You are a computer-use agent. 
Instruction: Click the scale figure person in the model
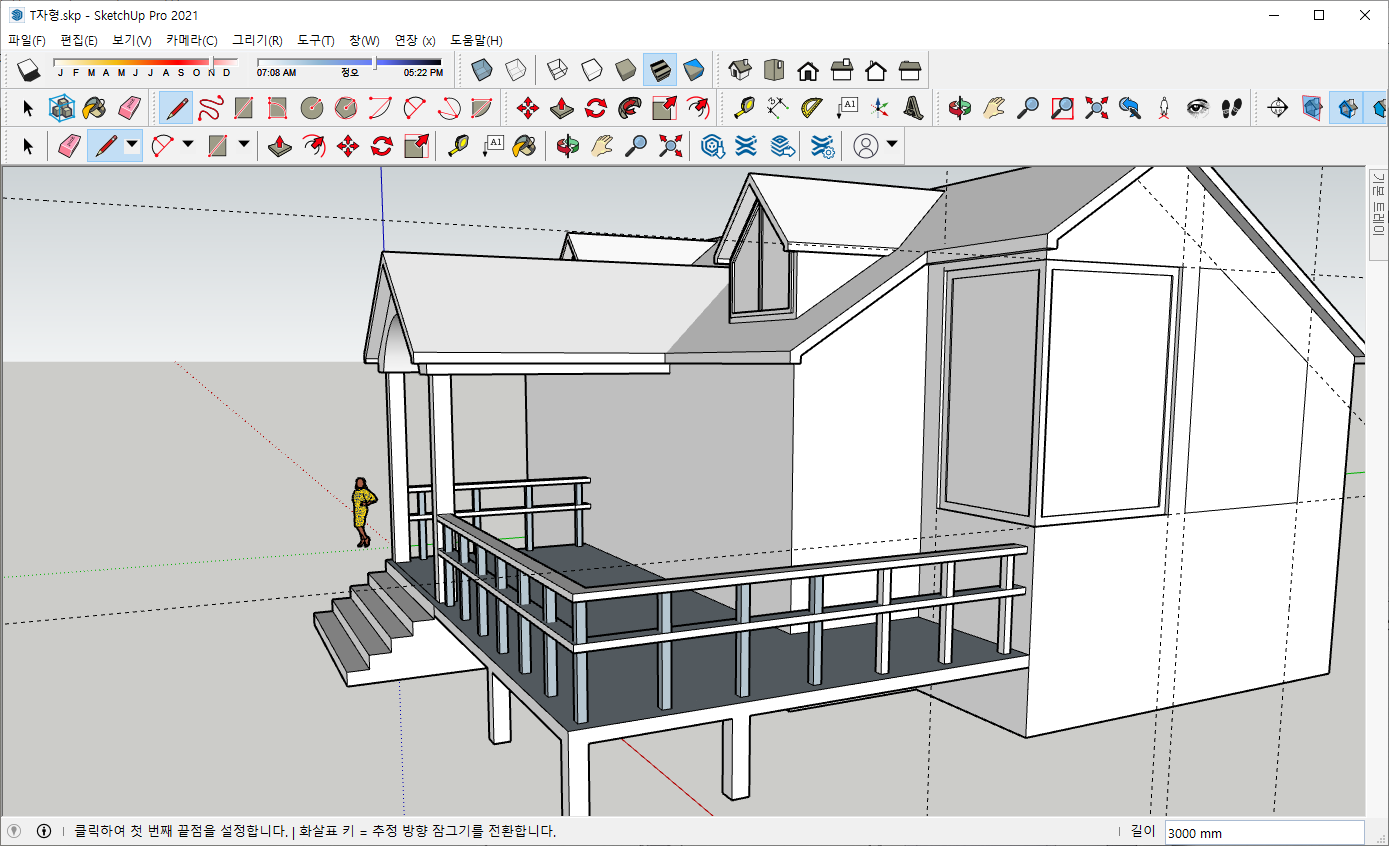pos(363,511)
